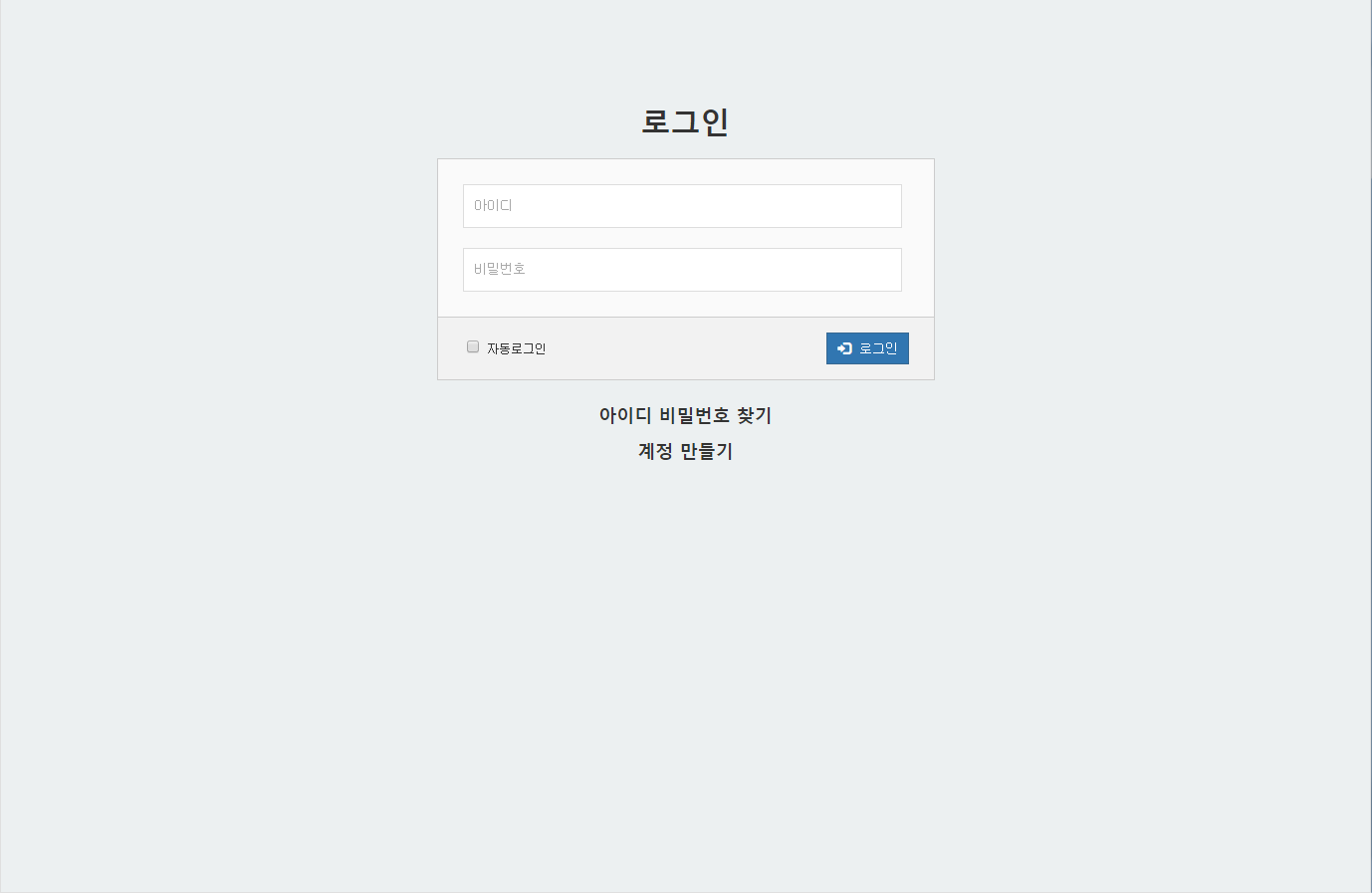Tick the 자동로그인 checkbox
The image size is (1372, 893).
(473, 346)
